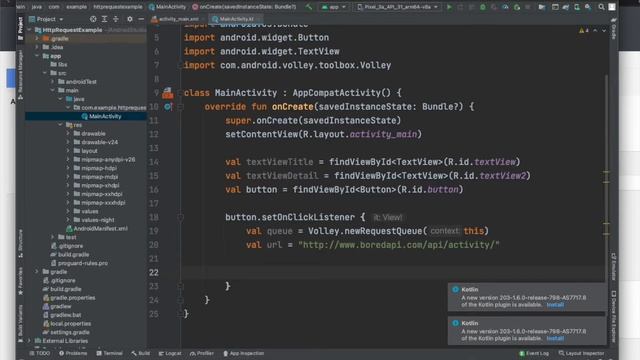This screenshot has width=640, height=360.
Task: Open the Pixel 3a device selector dropdown
Action: [398, 7]
